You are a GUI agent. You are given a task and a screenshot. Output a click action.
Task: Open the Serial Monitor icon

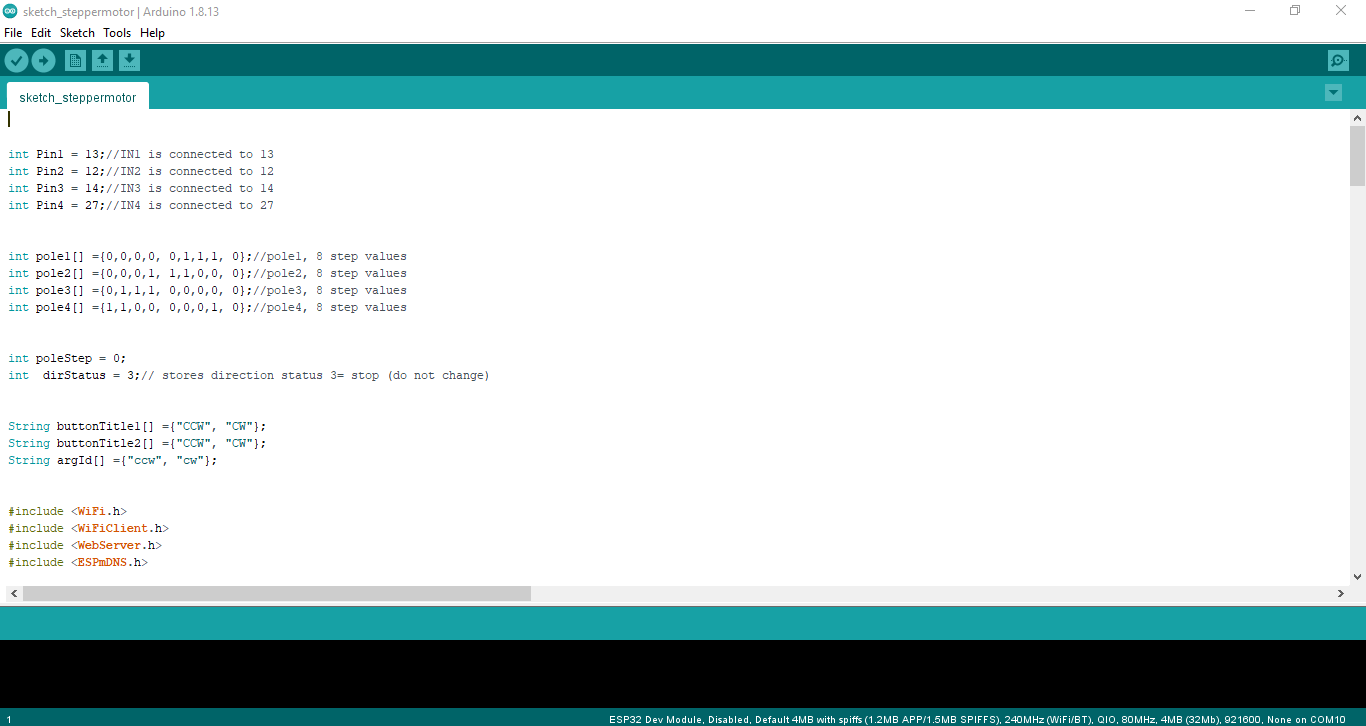[1338, 60]
